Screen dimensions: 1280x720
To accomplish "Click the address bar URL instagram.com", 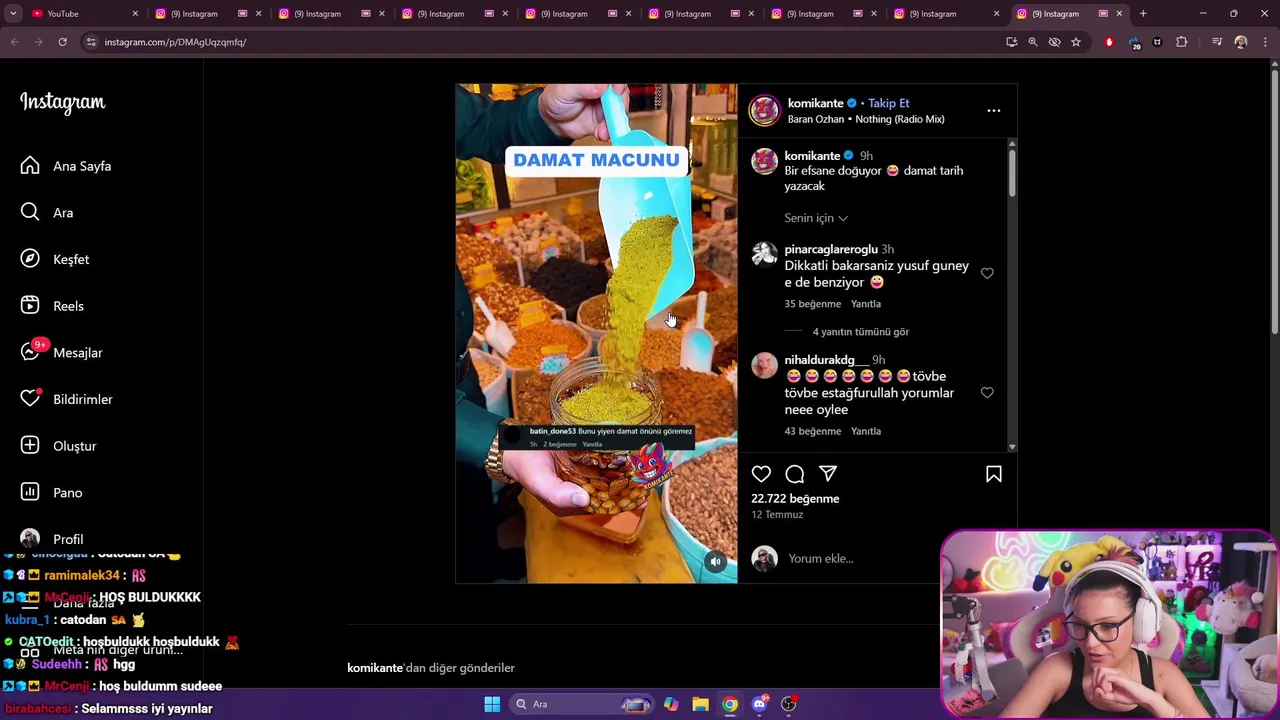I will pyautogui.click(x=175, y=42).
